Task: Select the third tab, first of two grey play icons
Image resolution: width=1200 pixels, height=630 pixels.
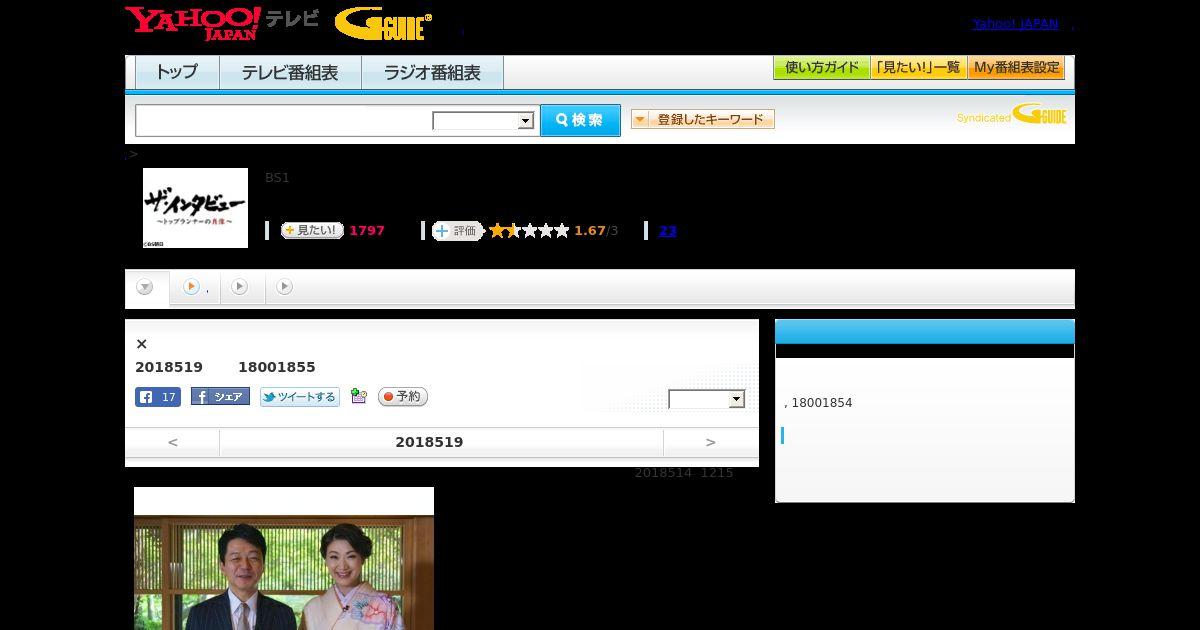Action: (239, 287)
